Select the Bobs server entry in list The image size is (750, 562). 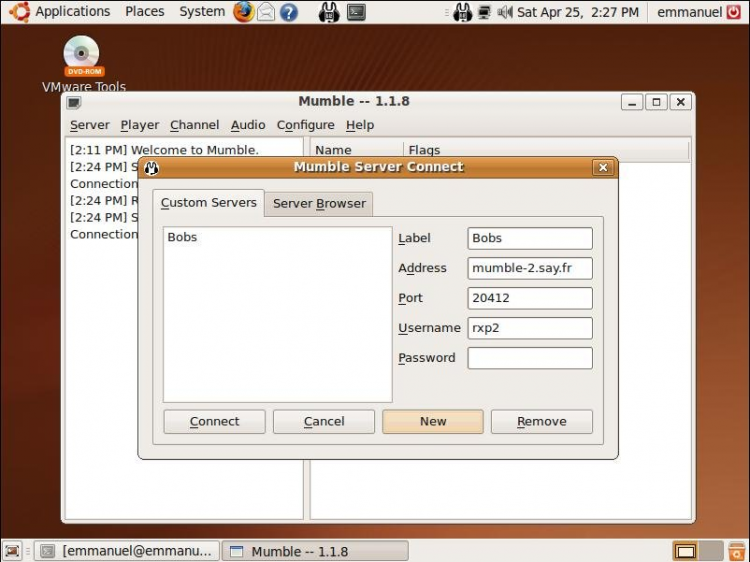tap(277, 237)
